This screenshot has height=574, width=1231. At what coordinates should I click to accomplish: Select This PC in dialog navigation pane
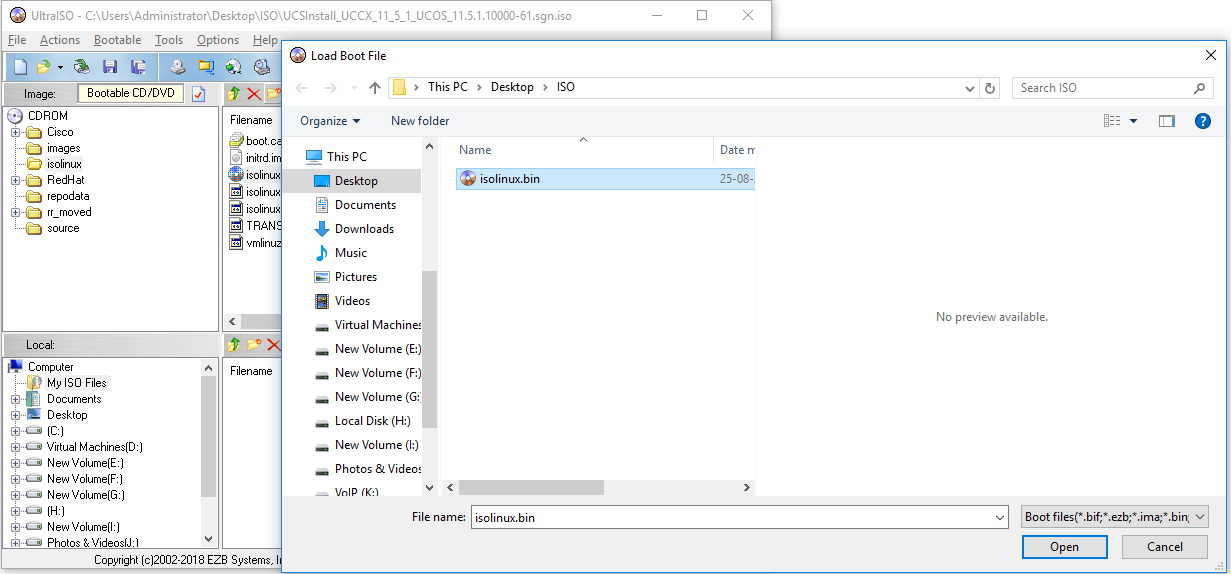click(346, 157)
